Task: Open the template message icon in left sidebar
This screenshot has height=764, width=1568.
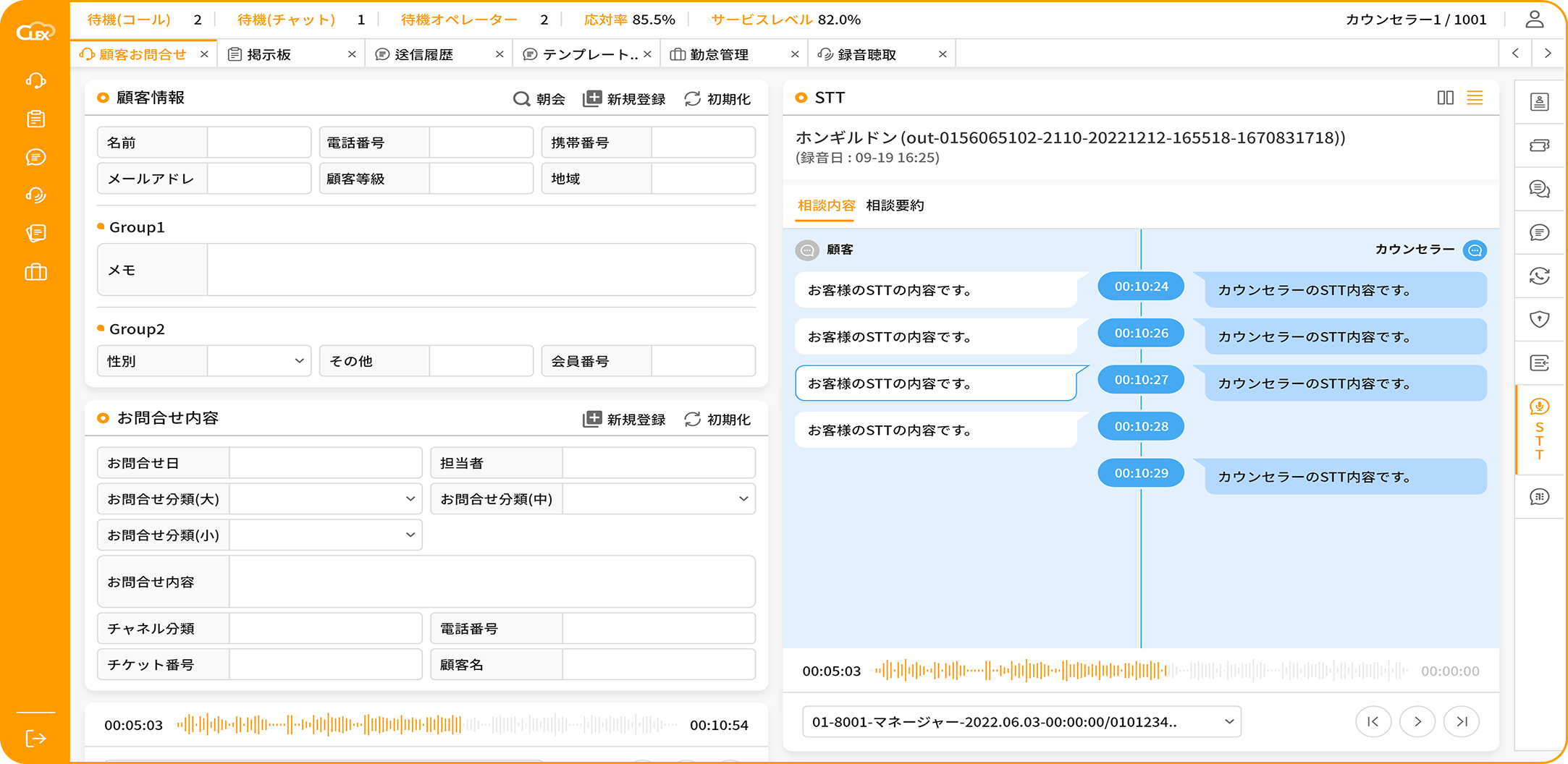Action: [35, 233]
